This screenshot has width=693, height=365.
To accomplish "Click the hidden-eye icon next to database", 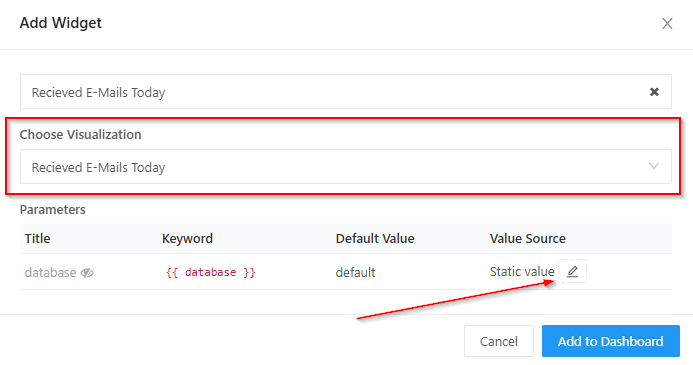I will pyautogui.click(x=87, y=273).
